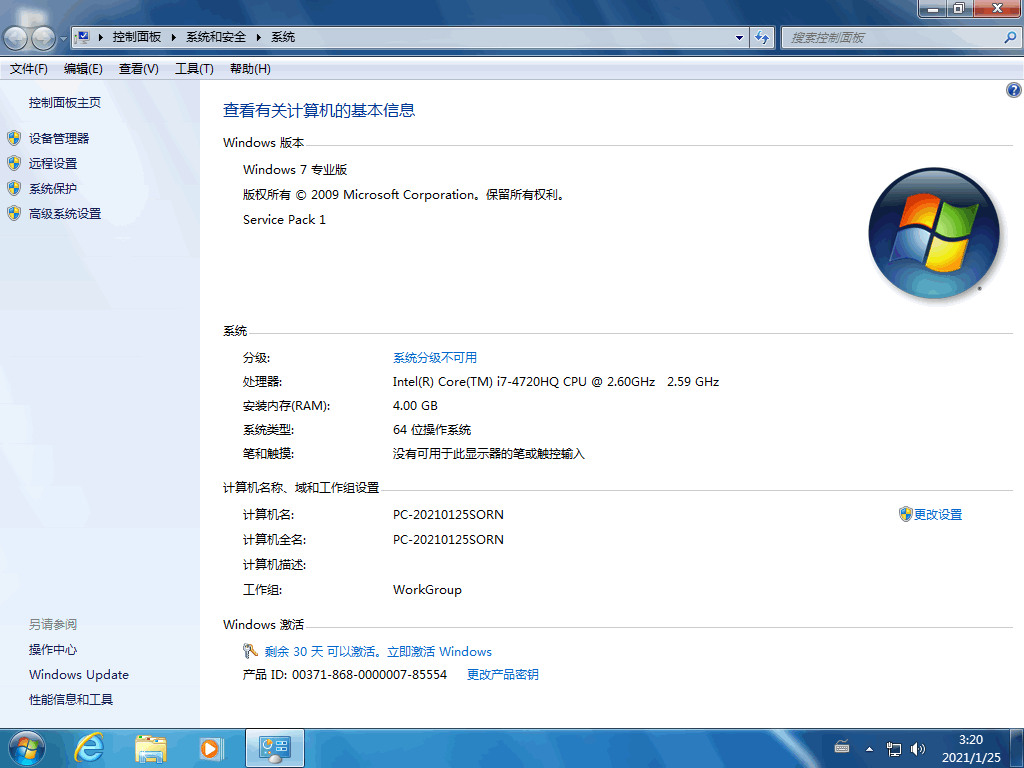The width and height of the screenshot is (1024, 768).
Task: Click the Windows logo image
Action: click(x=933, y=233)
